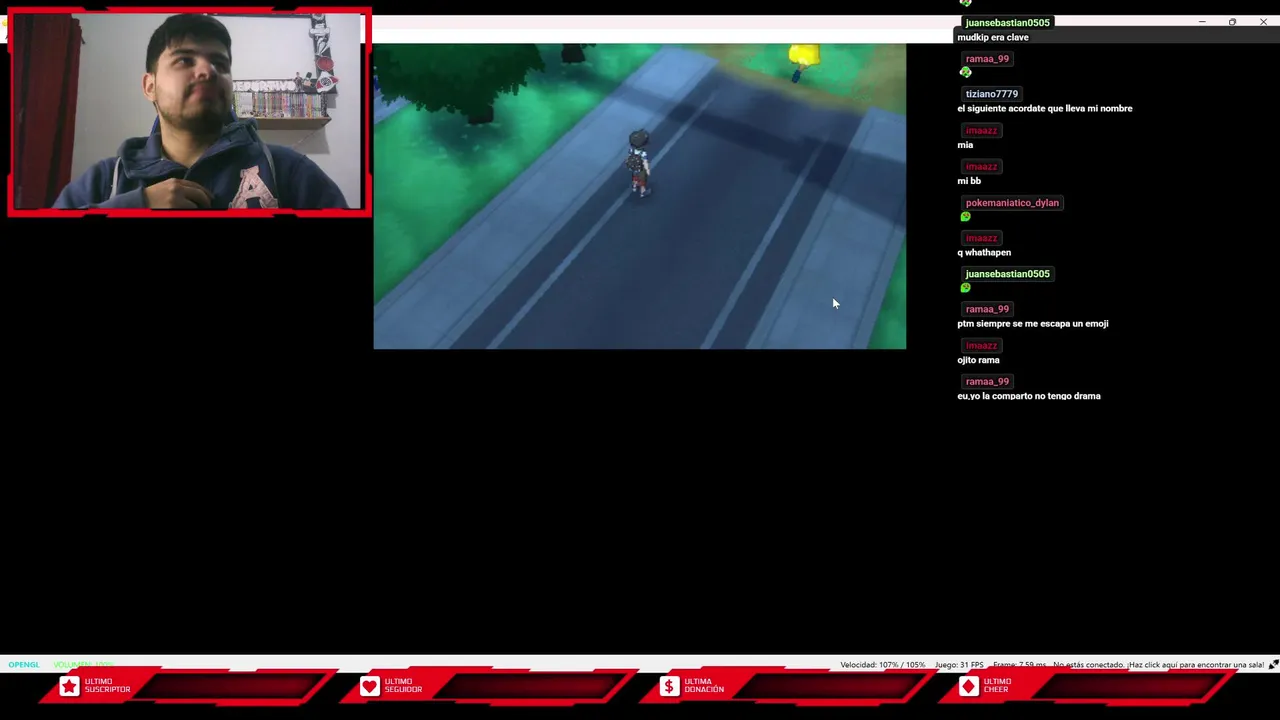Close the emulator window

(x=1263, y=22)
